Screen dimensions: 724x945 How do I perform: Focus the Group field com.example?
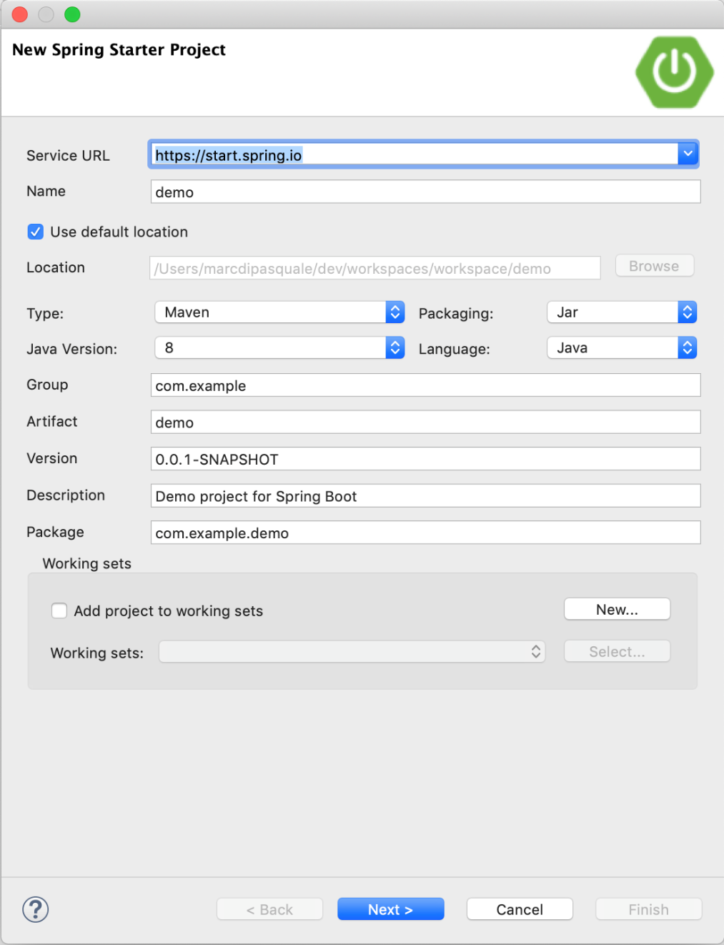click(x=425, y=385)
